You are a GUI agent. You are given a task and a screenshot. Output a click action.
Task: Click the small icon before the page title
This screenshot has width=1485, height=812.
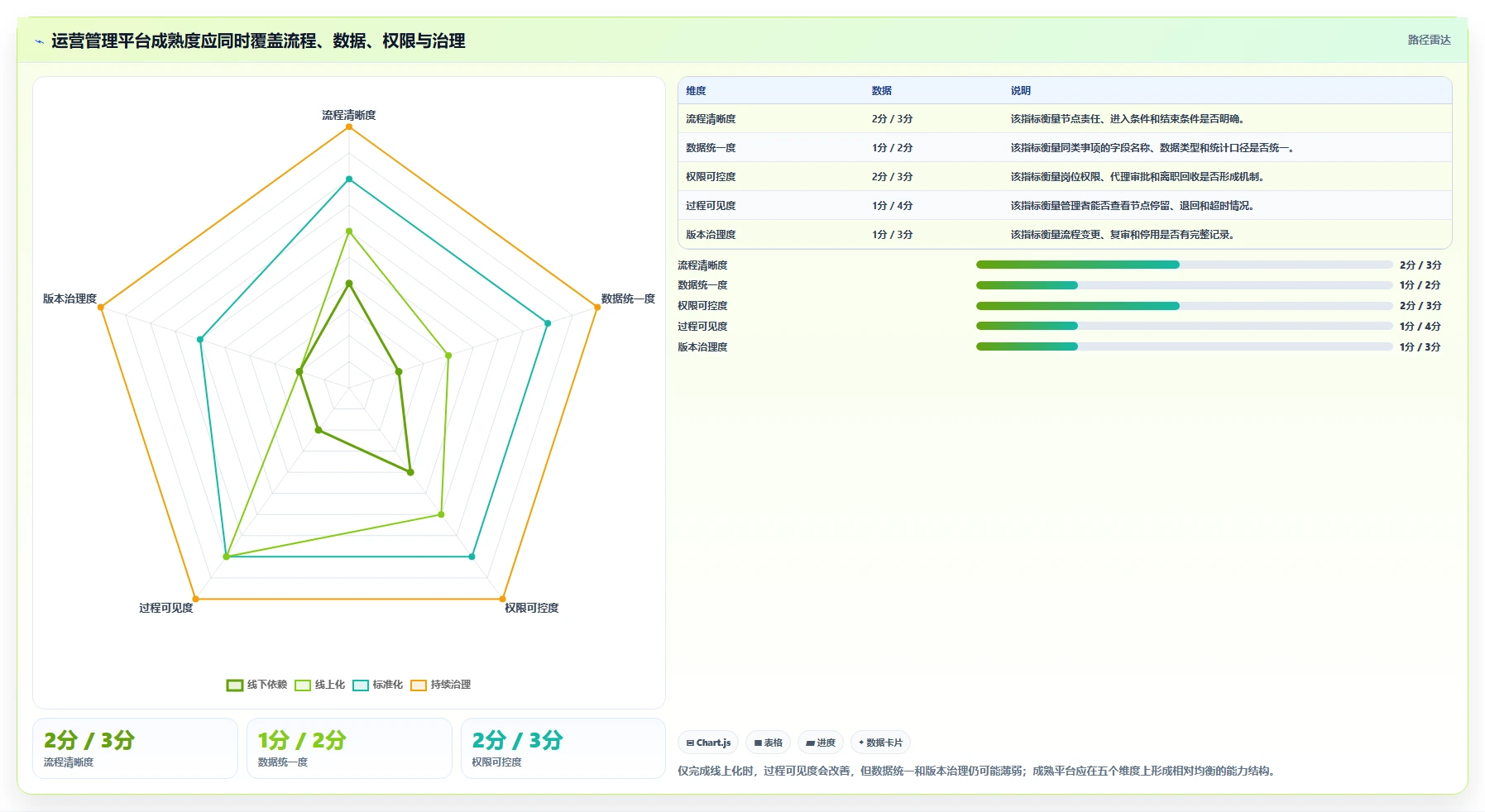point(39,41)
